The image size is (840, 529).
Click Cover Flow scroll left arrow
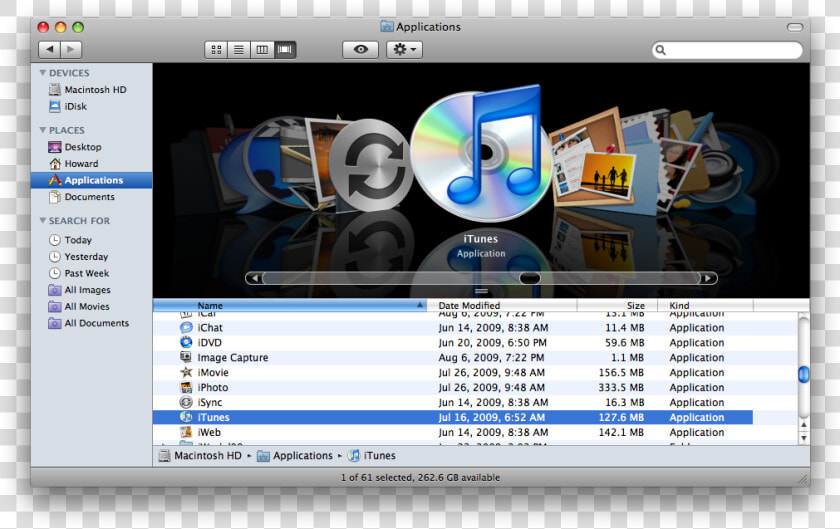(255, 278)
